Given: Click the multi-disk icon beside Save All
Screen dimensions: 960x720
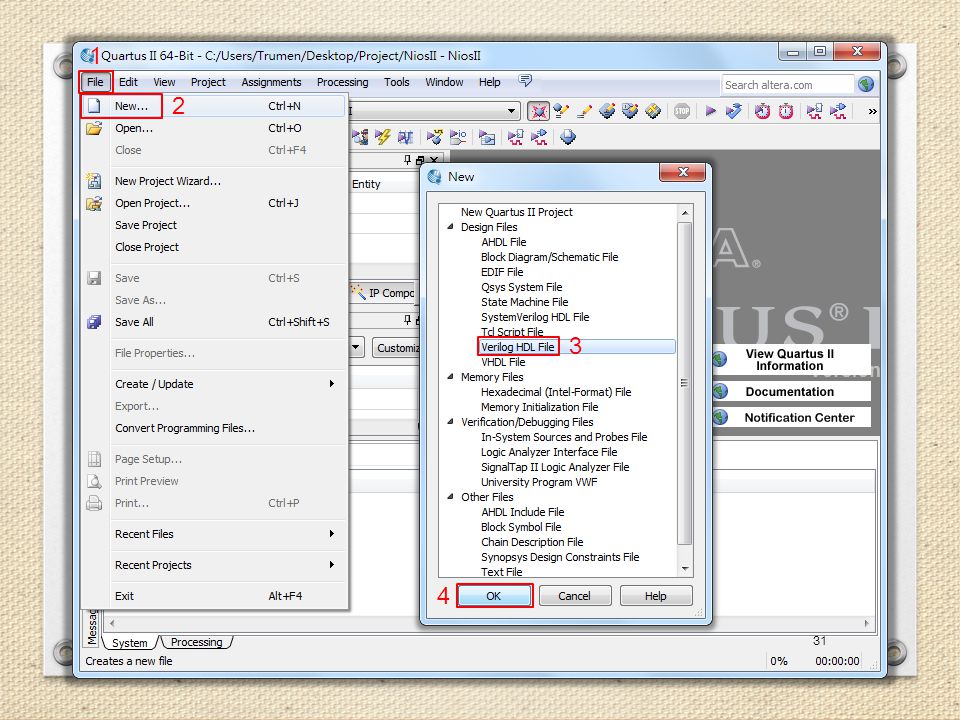Looking at the screenshot, I should coord(94,322).
